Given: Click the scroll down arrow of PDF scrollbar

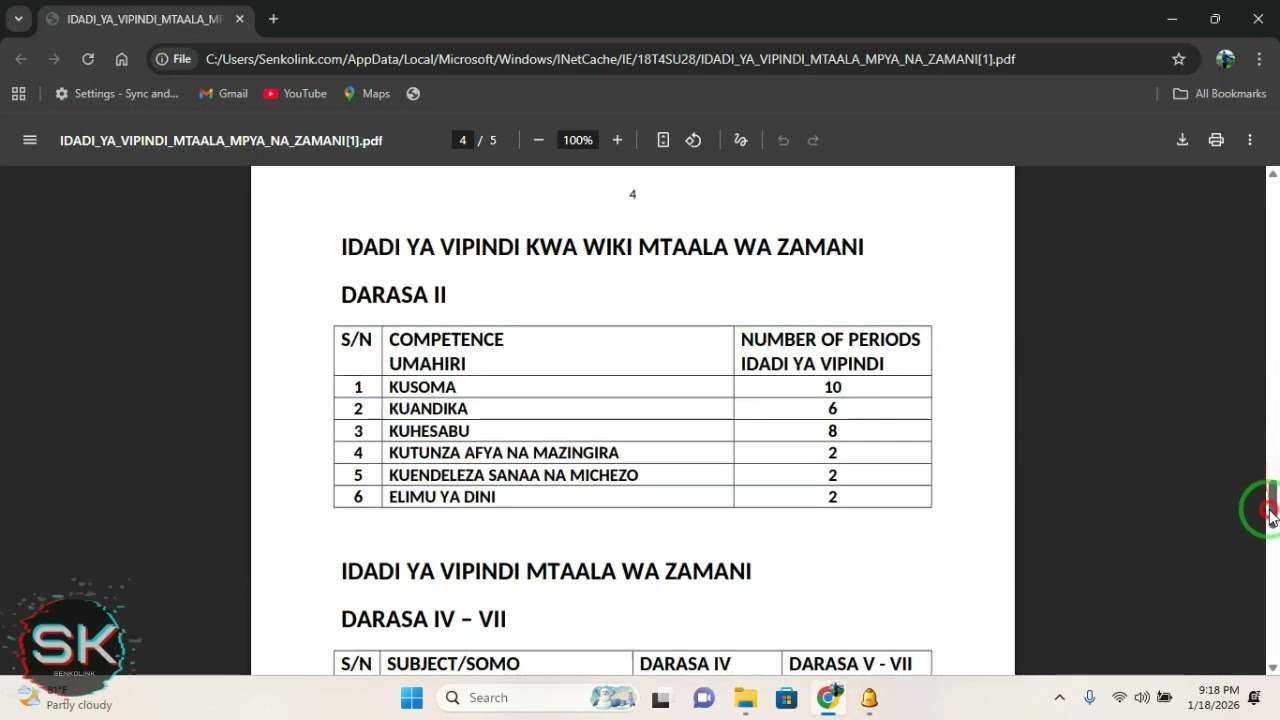Looking at the screenshot, I should coord(1272,667).
